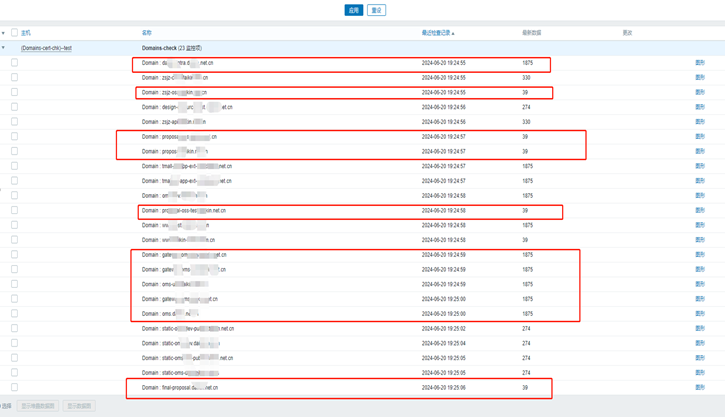Collapse all groups with header triangle arrow
The height and width of the screenshot is (417, 725).
tap(4, 33)
